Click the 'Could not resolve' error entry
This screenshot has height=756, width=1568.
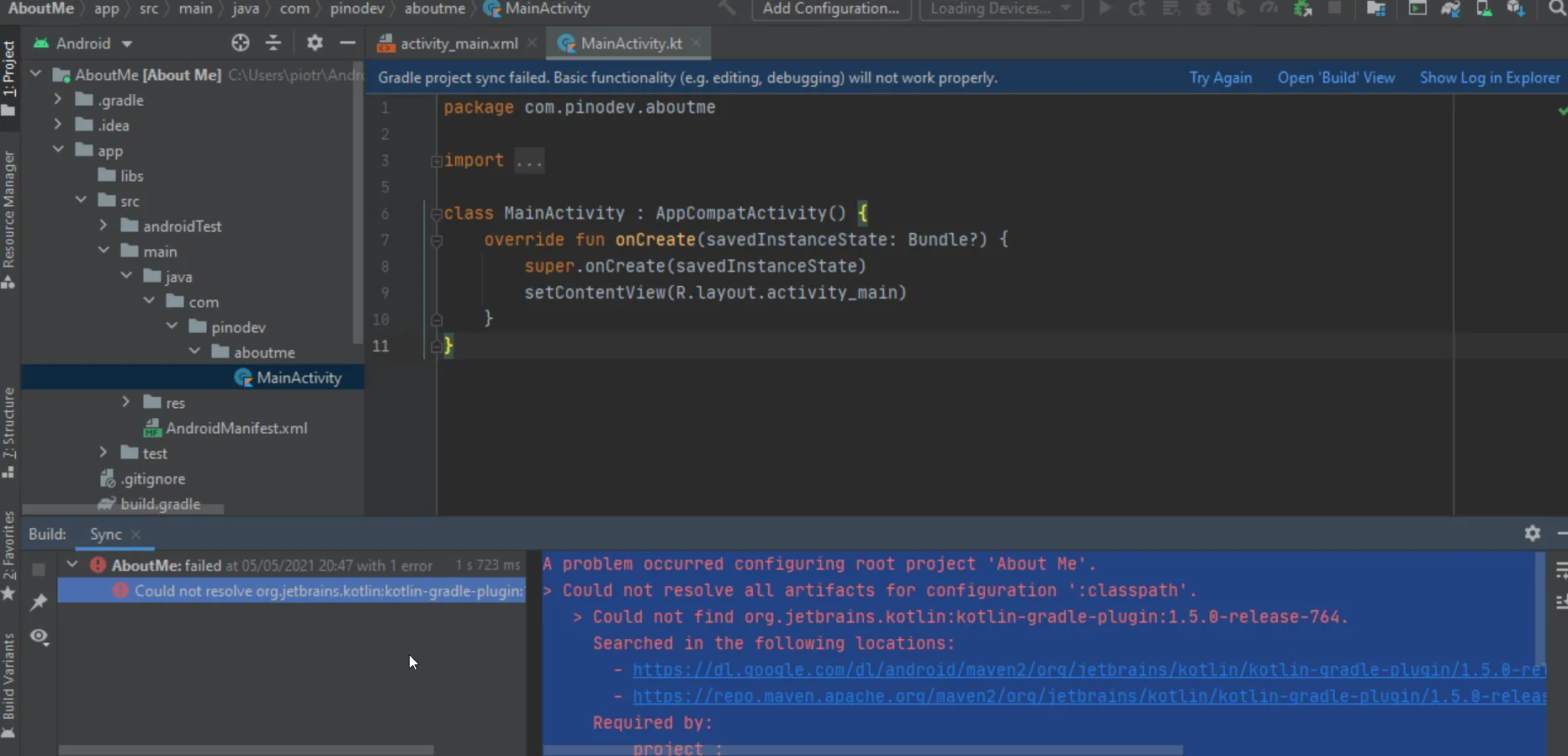pyautogui.click(x=291, y=590)
